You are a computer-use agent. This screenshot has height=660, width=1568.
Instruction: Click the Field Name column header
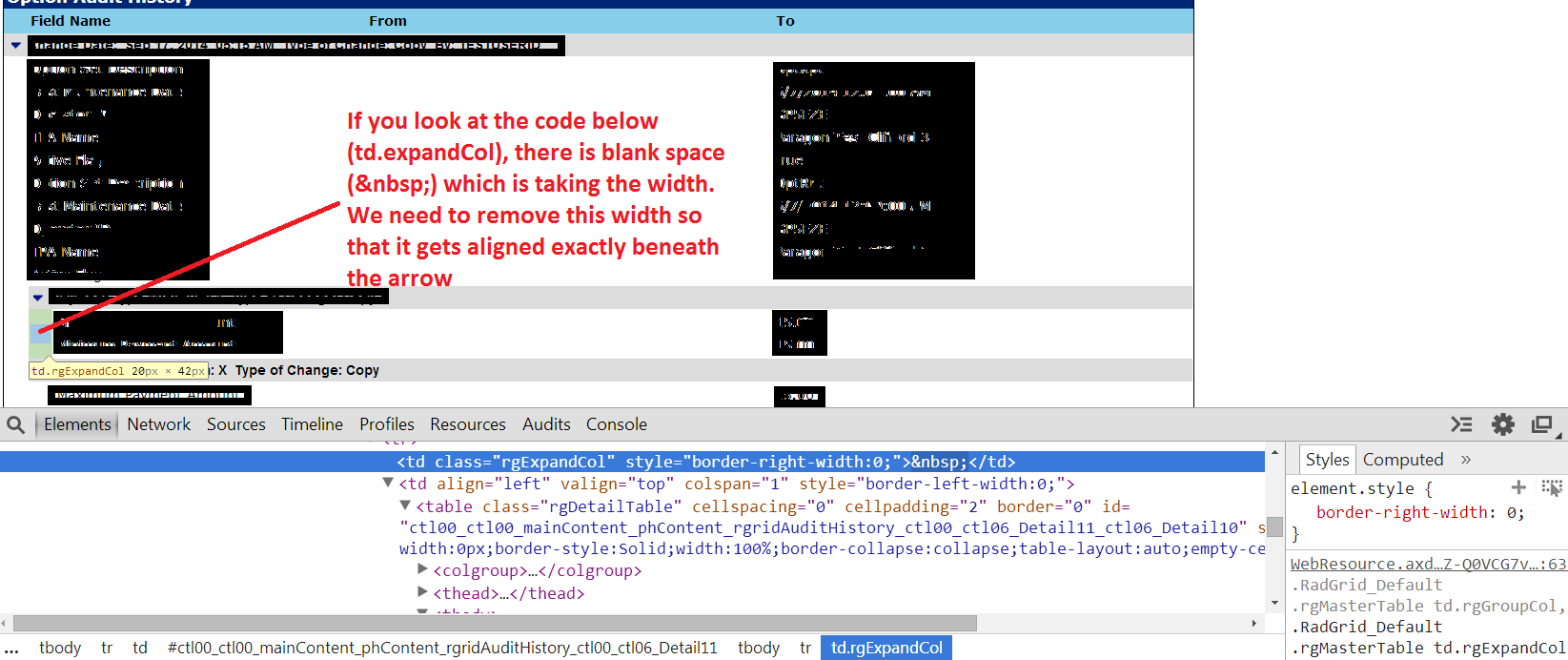71,21
